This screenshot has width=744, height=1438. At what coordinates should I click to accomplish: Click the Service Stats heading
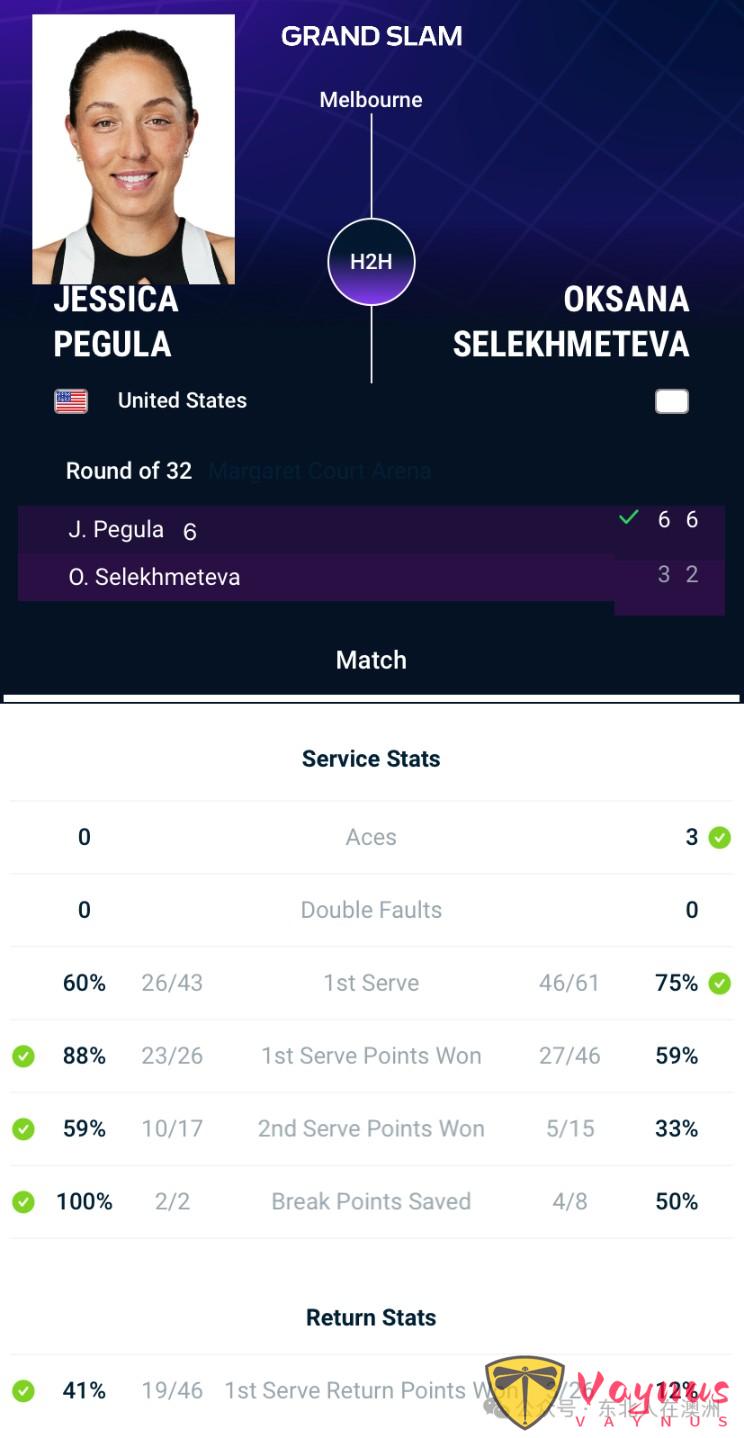[371, 759]
